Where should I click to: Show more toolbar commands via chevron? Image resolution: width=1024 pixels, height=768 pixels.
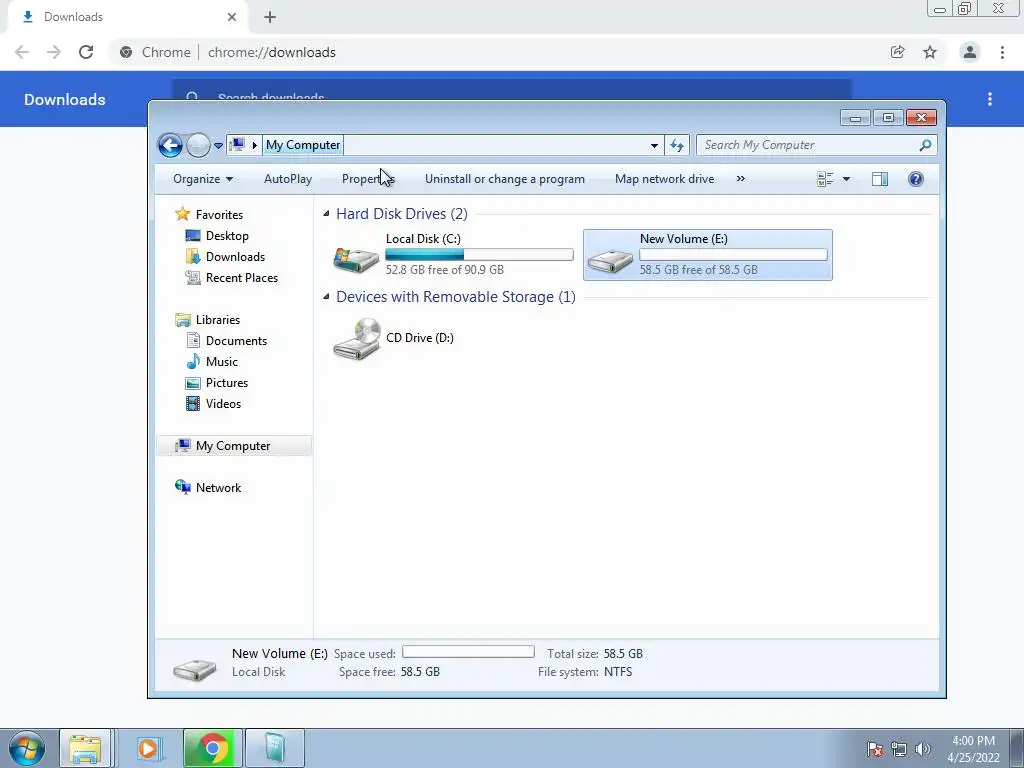(x=741, y=178)
